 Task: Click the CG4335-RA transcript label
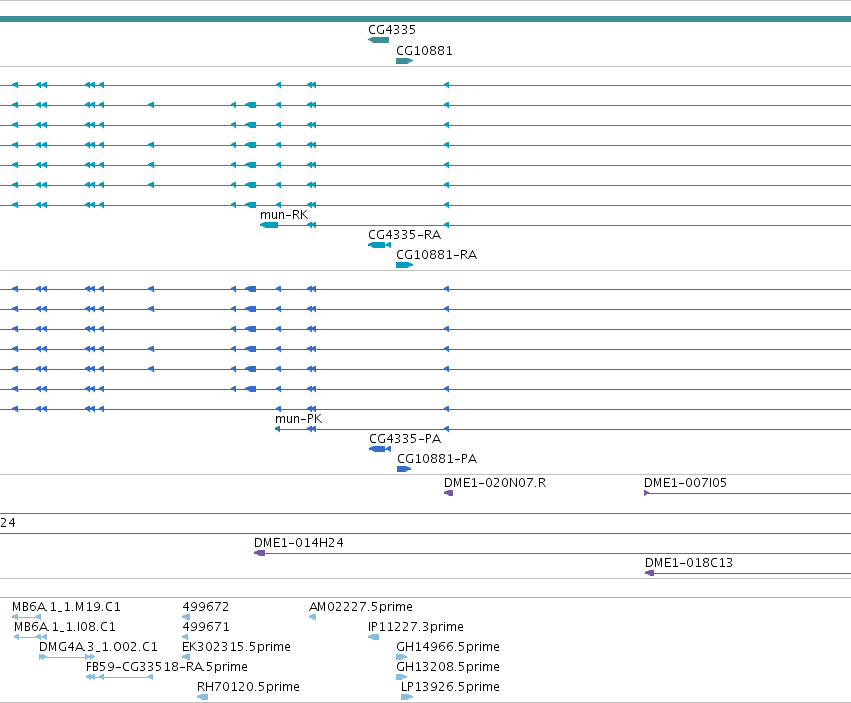tap(404, 235)
